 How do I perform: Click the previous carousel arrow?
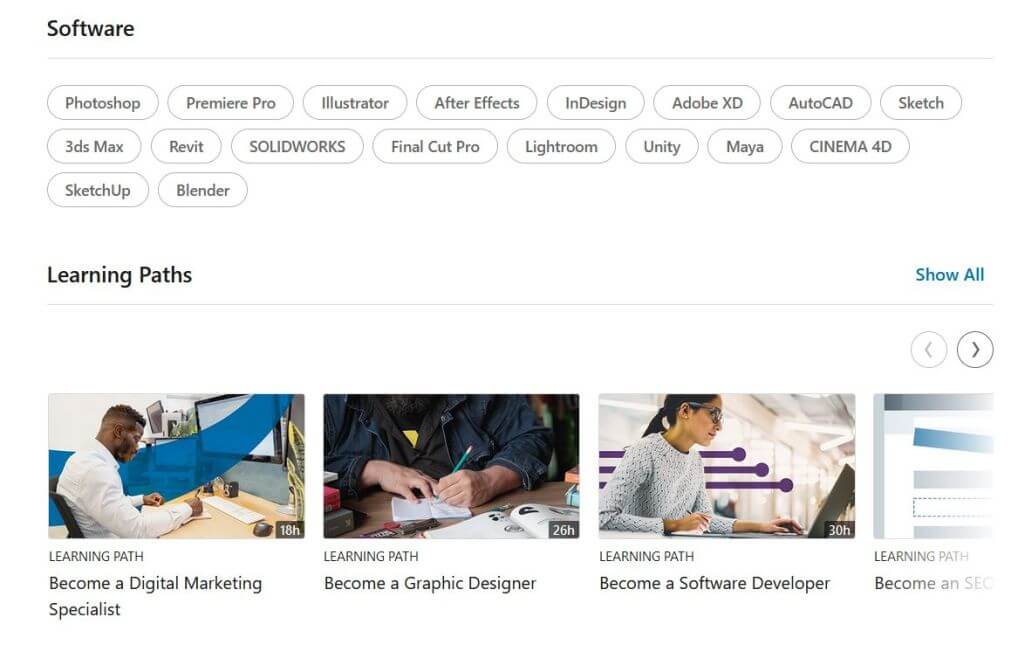[928, 349]
